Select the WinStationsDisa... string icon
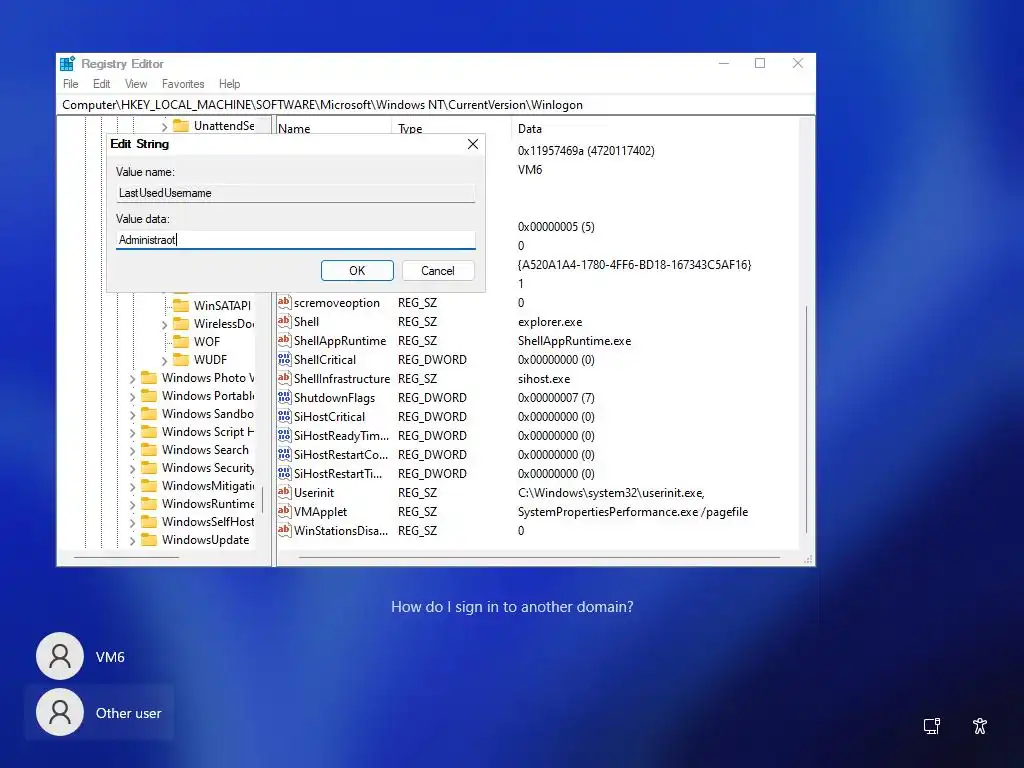Viewport: 1024px width, 768px height. click(x=284, y=530)
